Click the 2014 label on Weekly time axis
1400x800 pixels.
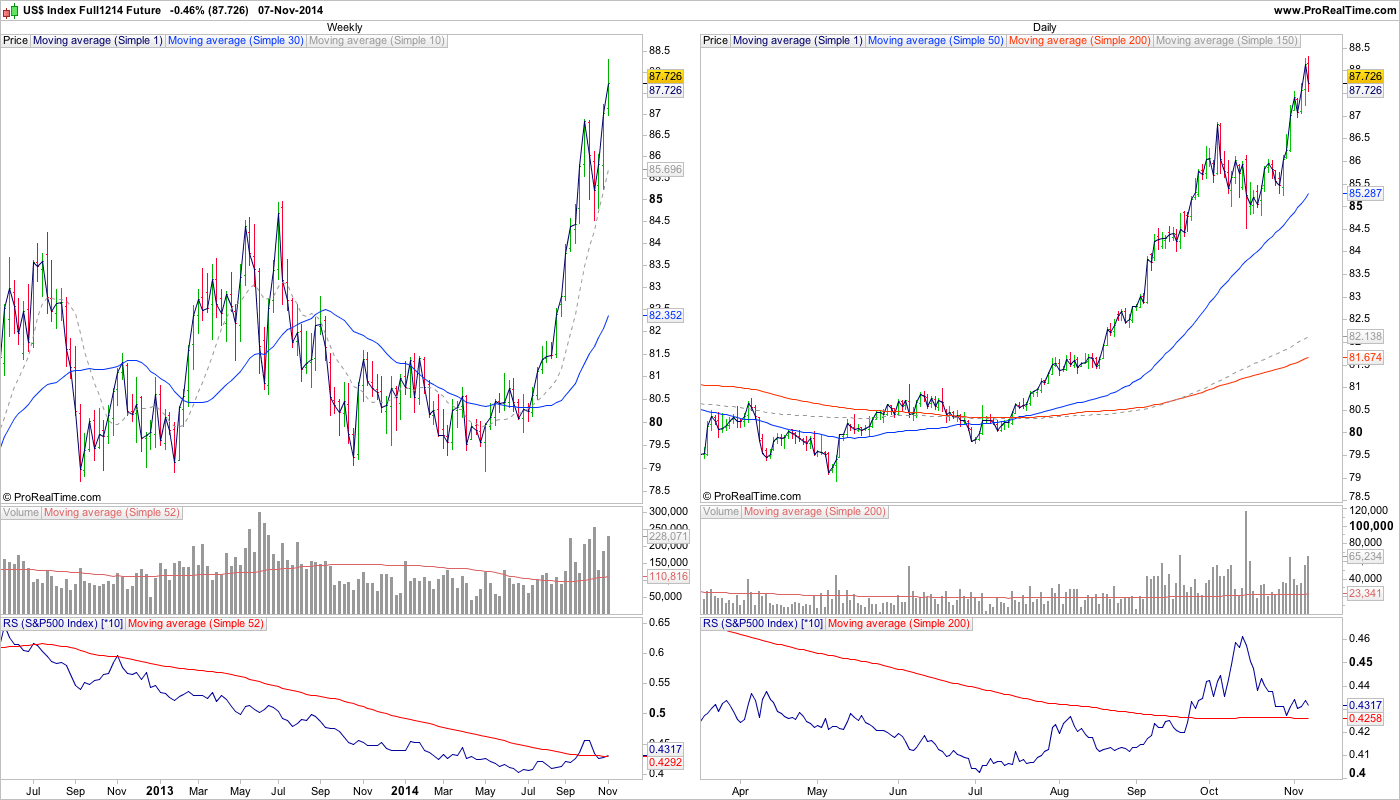click(405, 790)
